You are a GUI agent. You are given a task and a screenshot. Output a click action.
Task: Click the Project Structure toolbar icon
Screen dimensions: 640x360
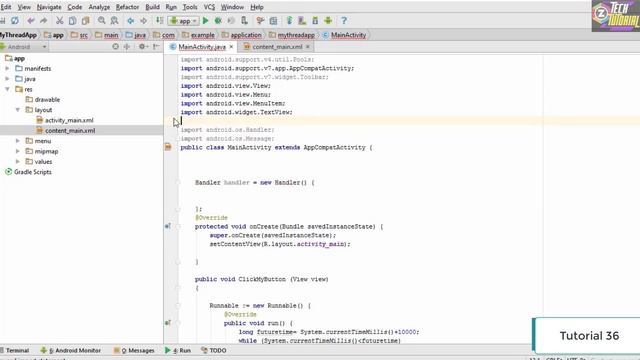tap(273, 20)
